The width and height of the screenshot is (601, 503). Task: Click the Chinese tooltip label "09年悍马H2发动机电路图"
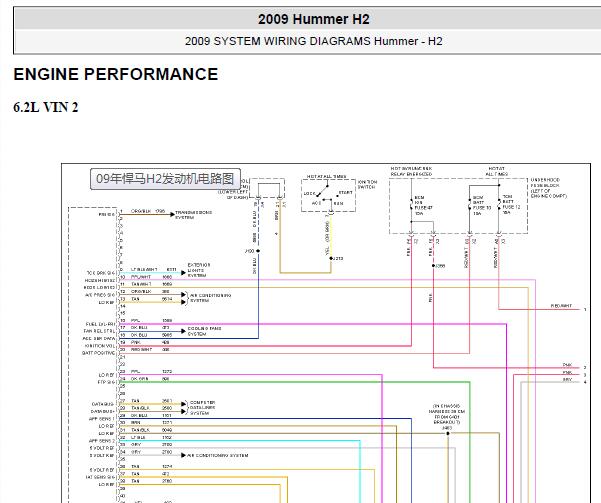pyautogui.click(x=165, y=179)
